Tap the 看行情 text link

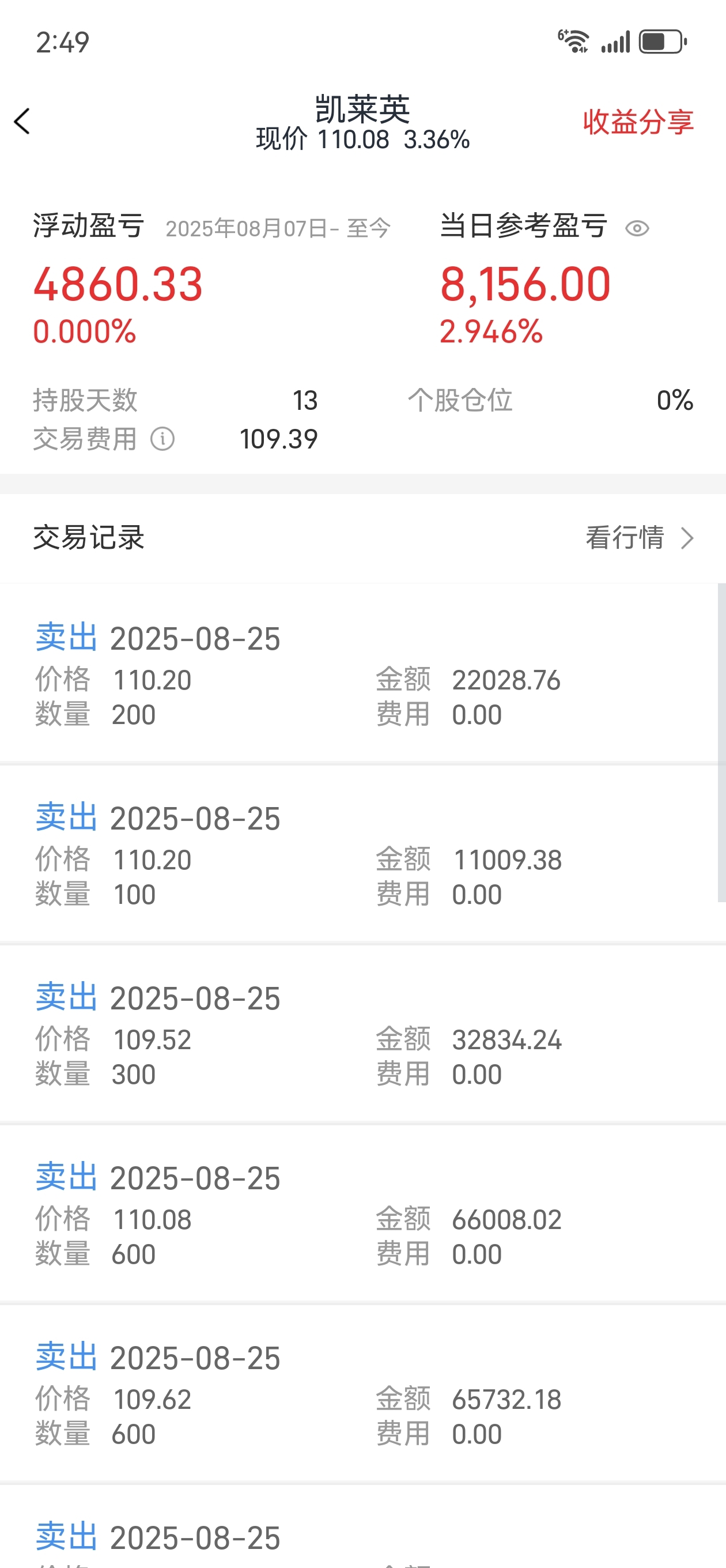(x=625, y=537)
